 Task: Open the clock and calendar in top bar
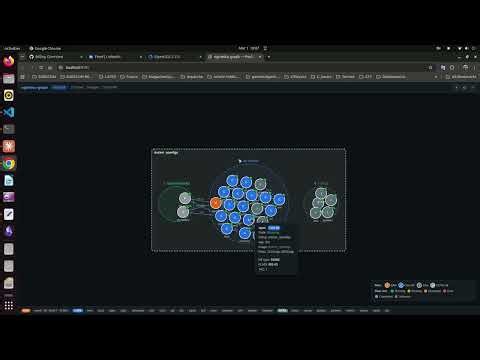point(249,48)
